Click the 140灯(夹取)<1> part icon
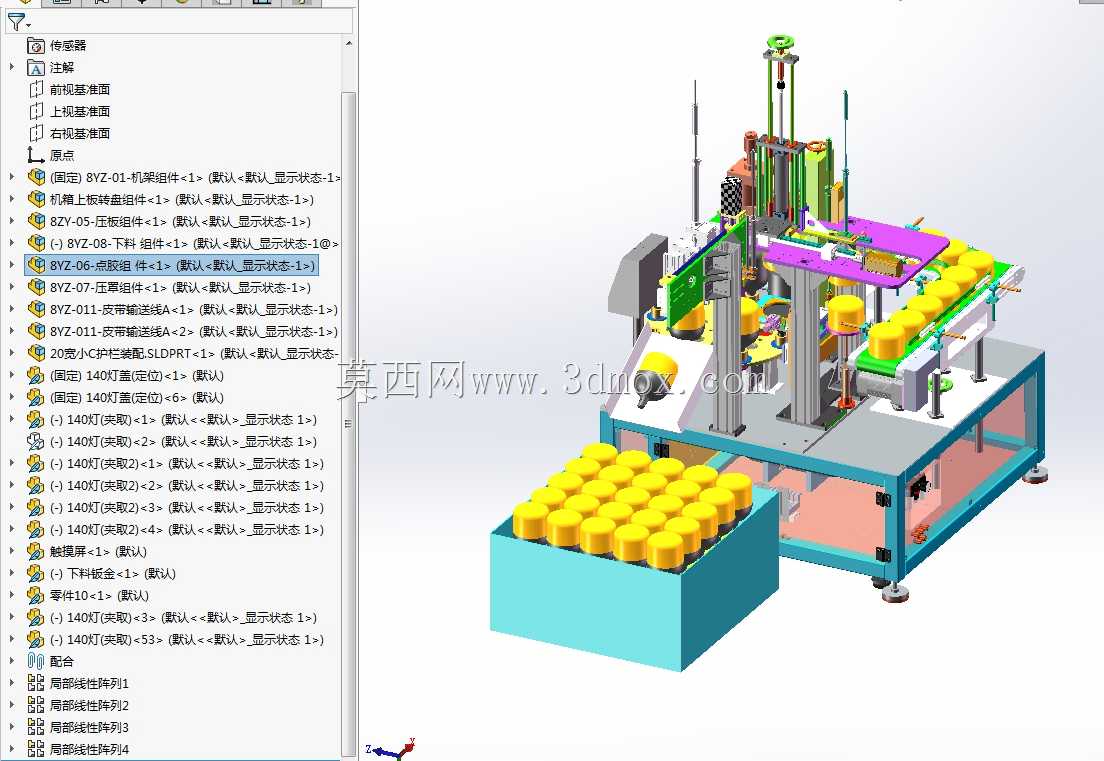Viewport: 1104px width, 761px height. (x=36, y=419)
